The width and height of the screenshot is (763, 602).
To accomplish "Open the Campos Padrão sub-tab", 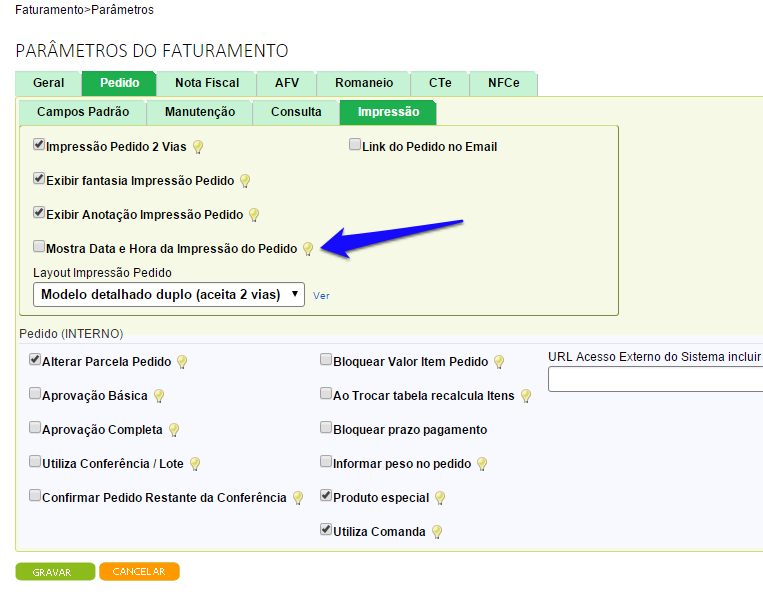I will point(82,112).
